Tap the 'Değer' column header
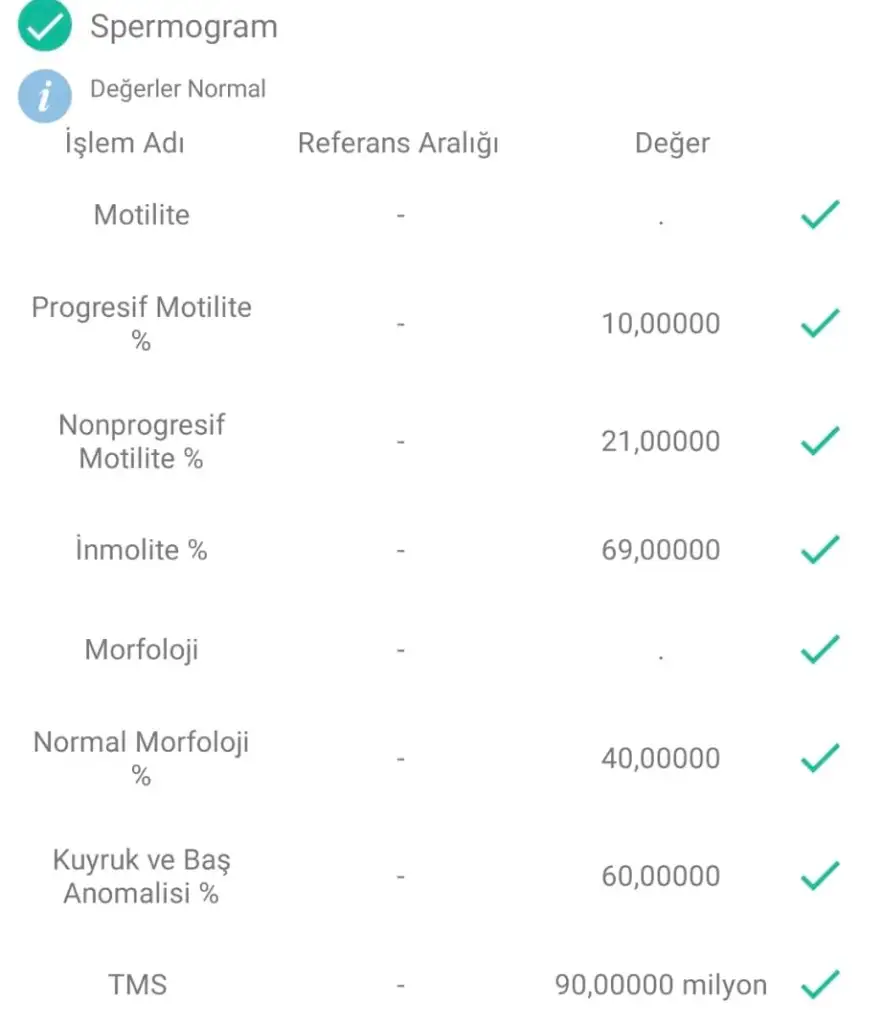Image resolution: width=882 pixels, height=1024 pixels. [x=672, y=143]
